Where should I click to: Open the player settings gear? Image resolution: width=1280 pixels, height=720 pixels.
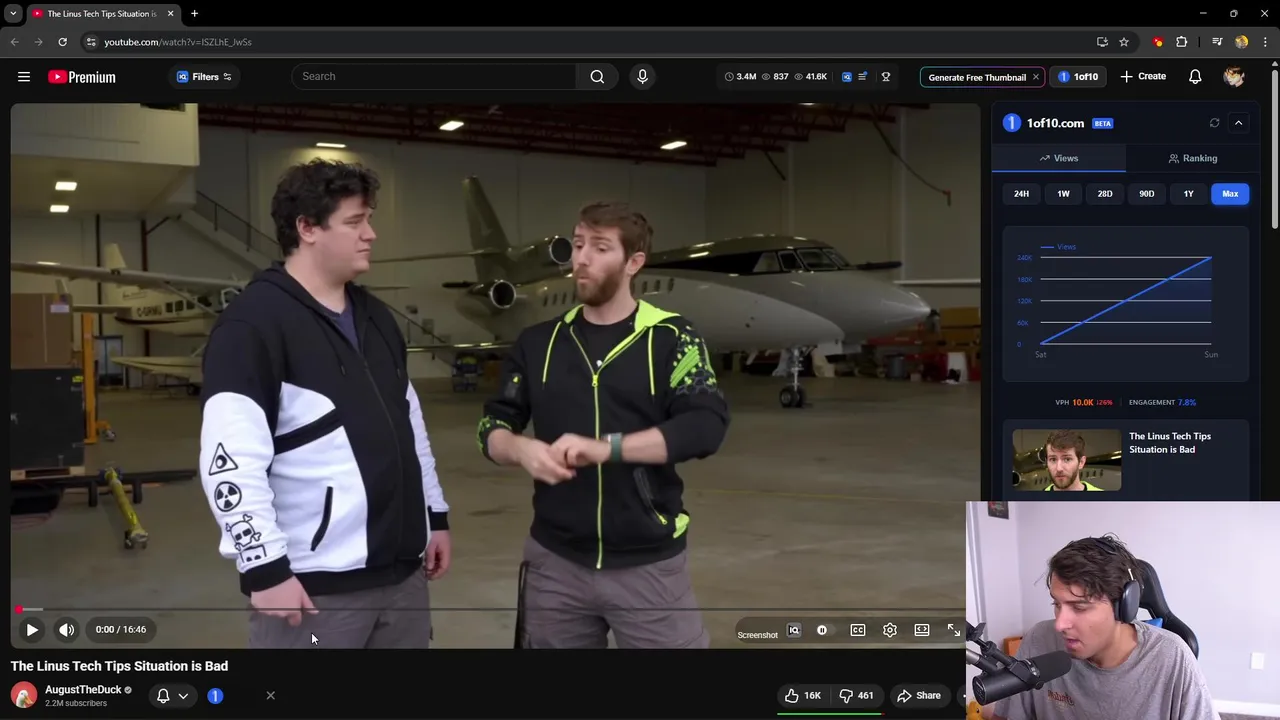click(890, 630)
